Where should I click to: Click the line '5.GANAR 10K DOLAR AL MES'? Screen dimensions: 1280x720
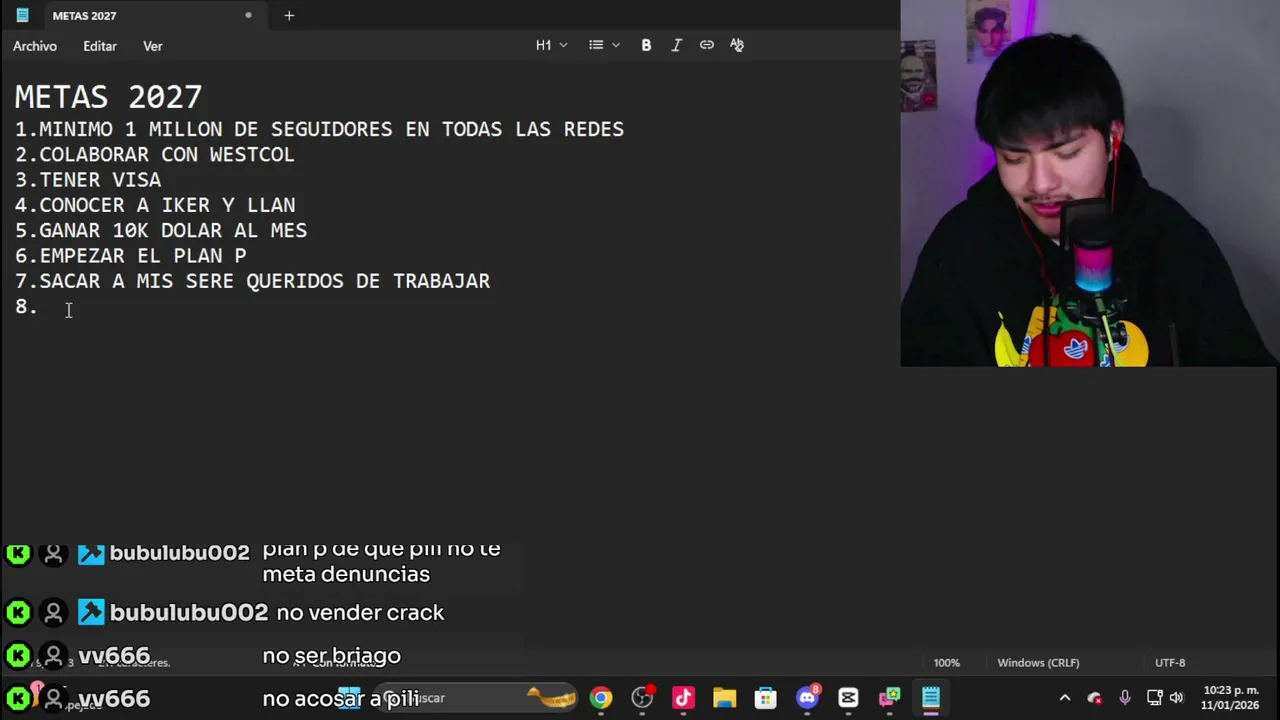(x=161, y=230)
